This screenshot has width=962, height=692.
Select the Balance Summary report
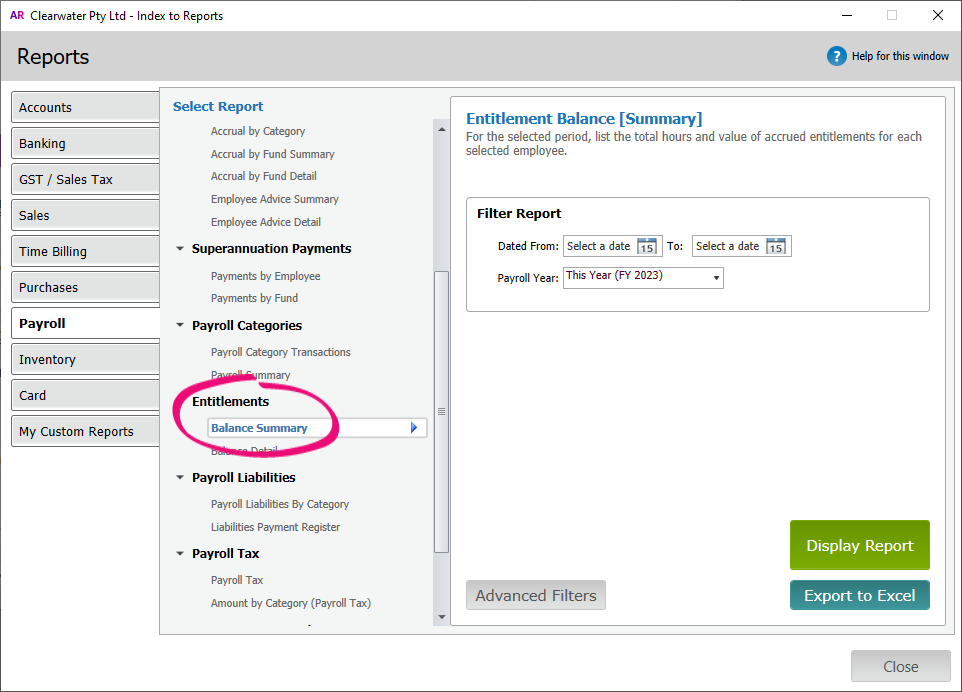click(317, 428)
